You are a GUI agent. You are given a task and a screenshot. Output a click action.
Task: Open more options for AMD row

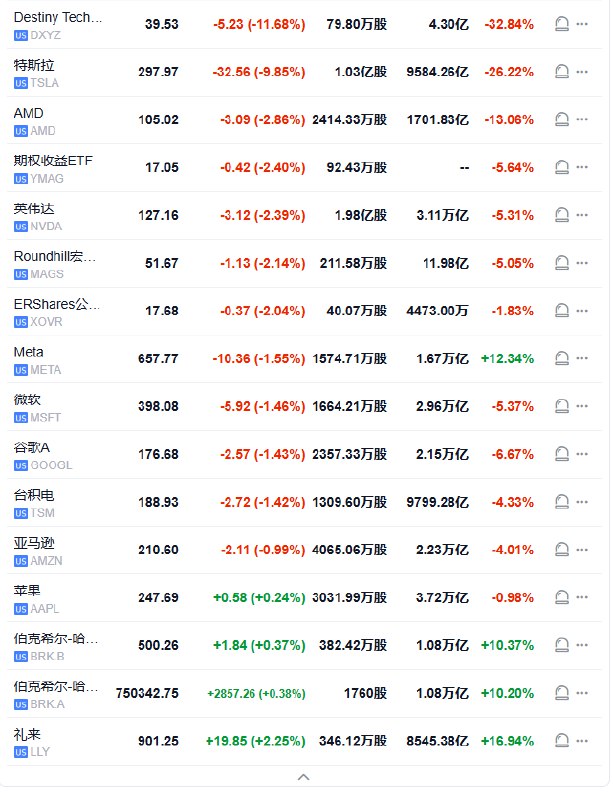(x=582, y=119)
